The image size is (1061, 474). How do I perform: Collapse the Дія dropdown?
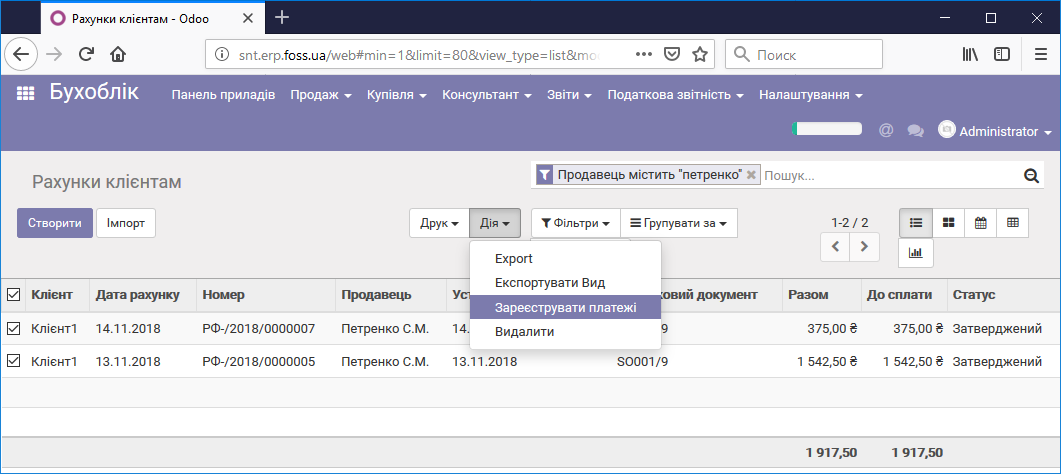(x=495, y=223)
